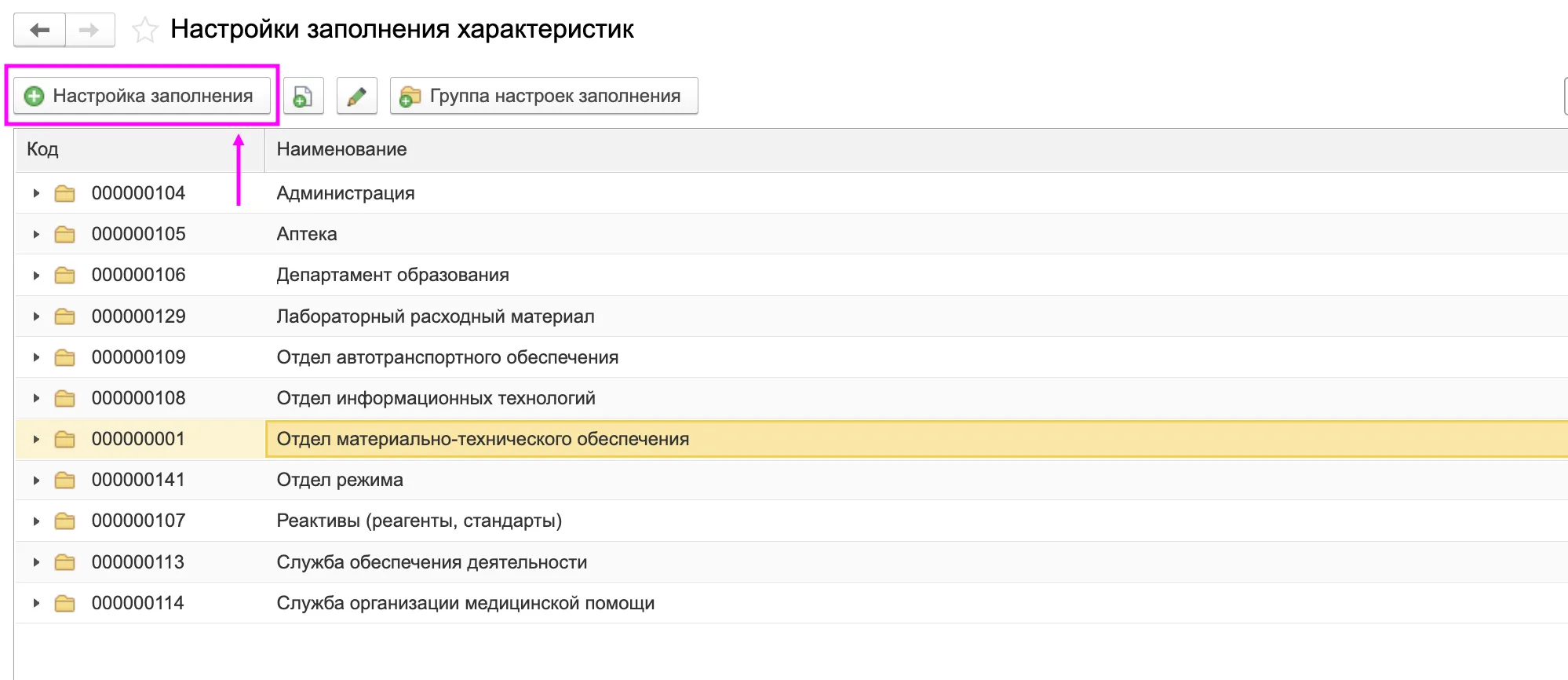Sort by the Код column header
Viewport: 1568px width, 680px height.
[140, 150]
